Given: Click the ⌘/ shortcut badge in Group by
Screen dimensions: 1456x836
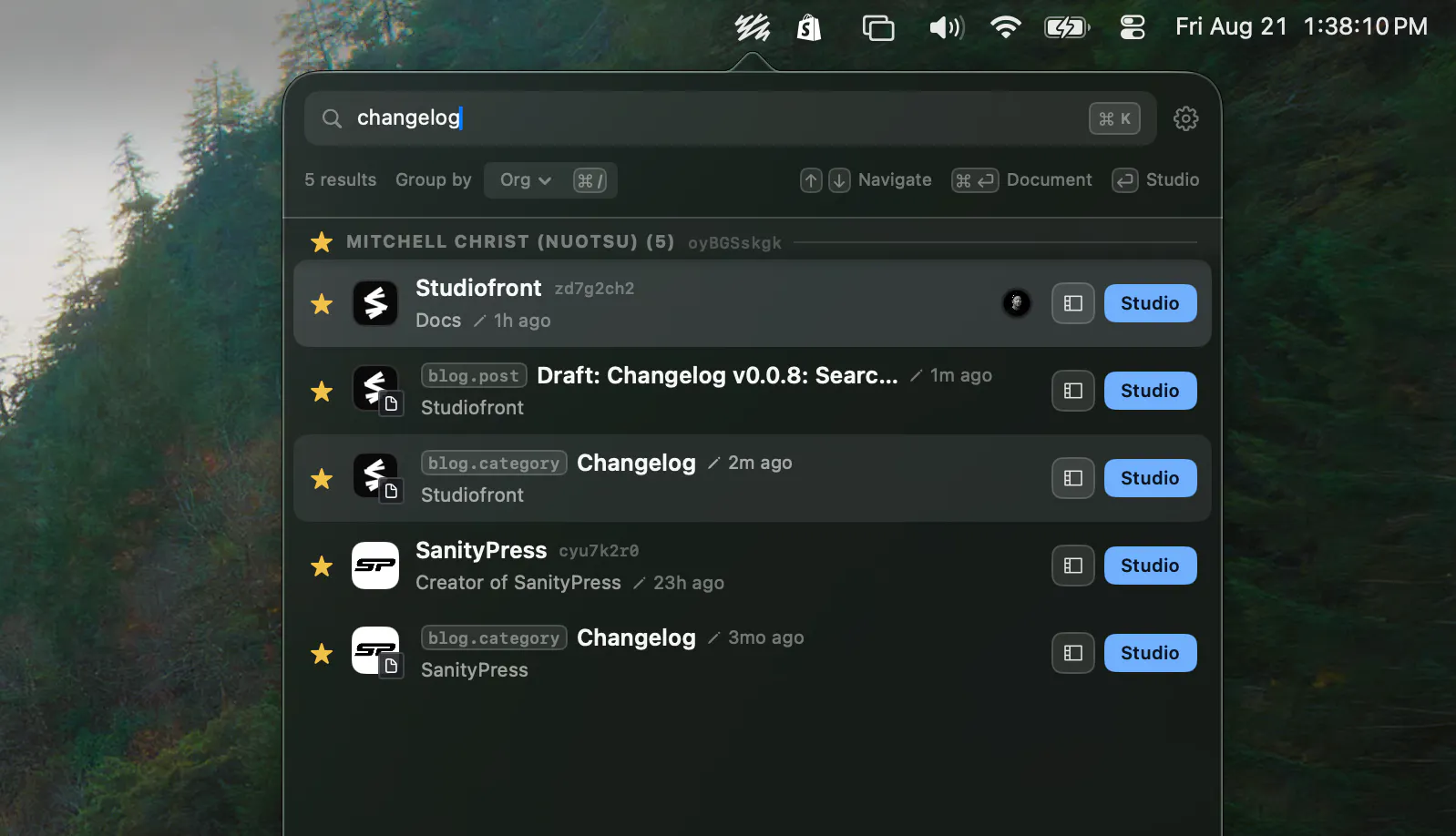Looking at the screenshot, I should click(x=590, y=180).
